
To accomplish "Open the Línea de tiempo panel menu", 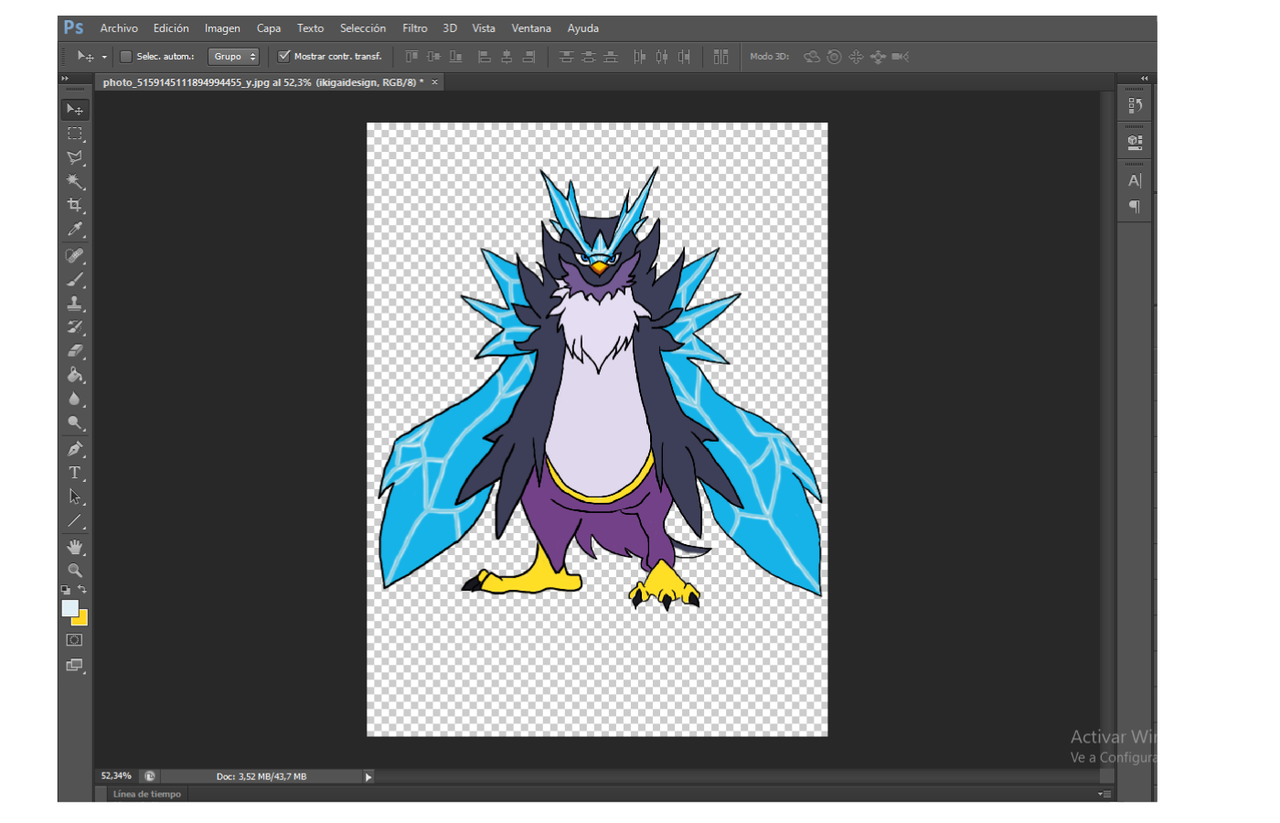I will click(x=1104, y=794).
